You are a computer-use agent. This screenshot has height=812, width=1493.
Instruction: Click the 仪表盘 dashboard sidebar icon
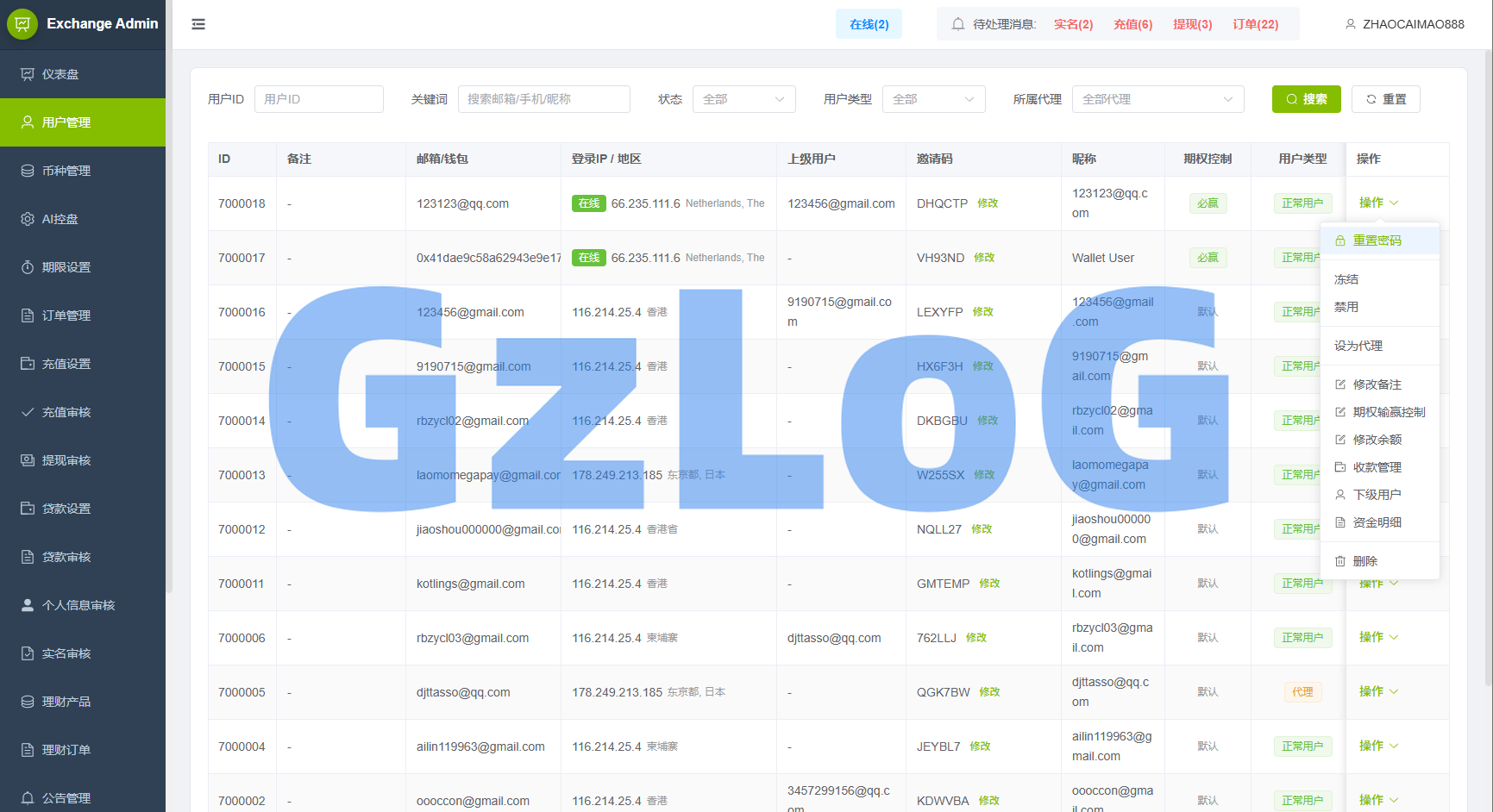click(28, 74)
